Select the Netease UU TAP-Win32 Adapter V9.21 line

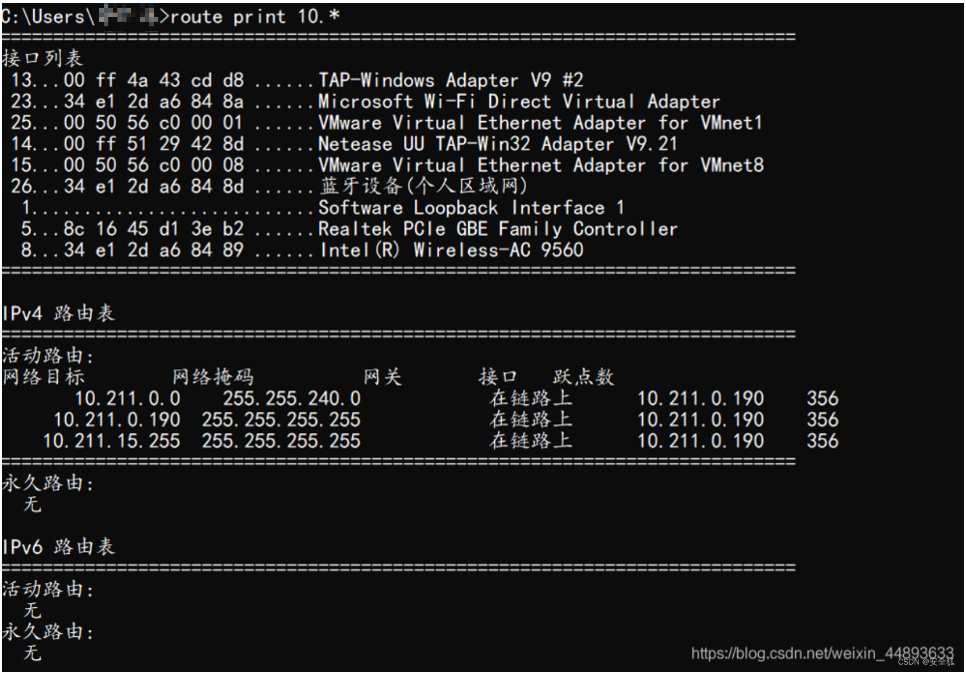(344, 144)
